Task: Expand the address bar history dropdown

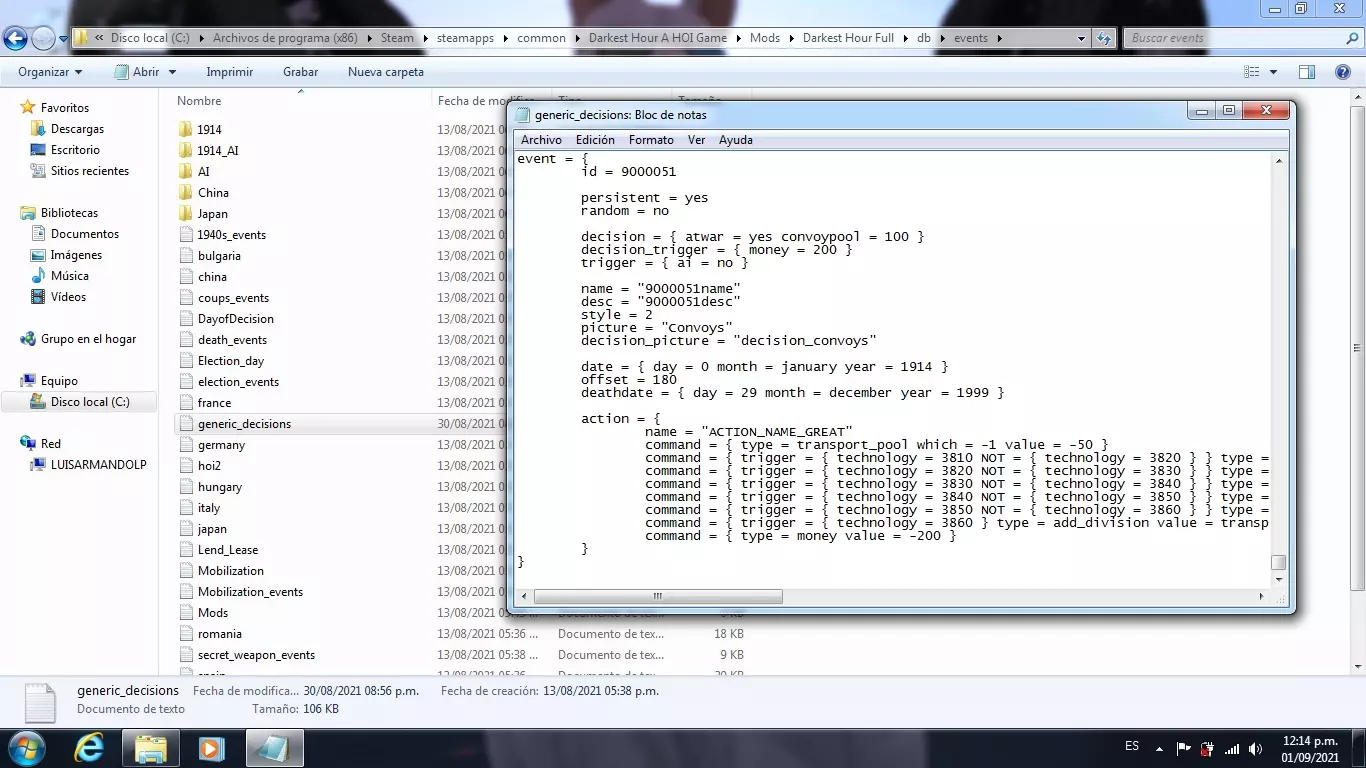Action: (x=1081, y=39)
